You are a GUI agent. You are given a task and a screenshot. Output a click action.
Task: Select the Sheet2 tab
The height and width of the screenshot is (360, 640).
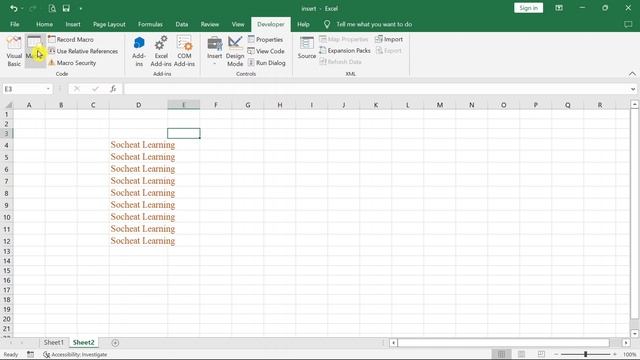click(x=83, y=342)
